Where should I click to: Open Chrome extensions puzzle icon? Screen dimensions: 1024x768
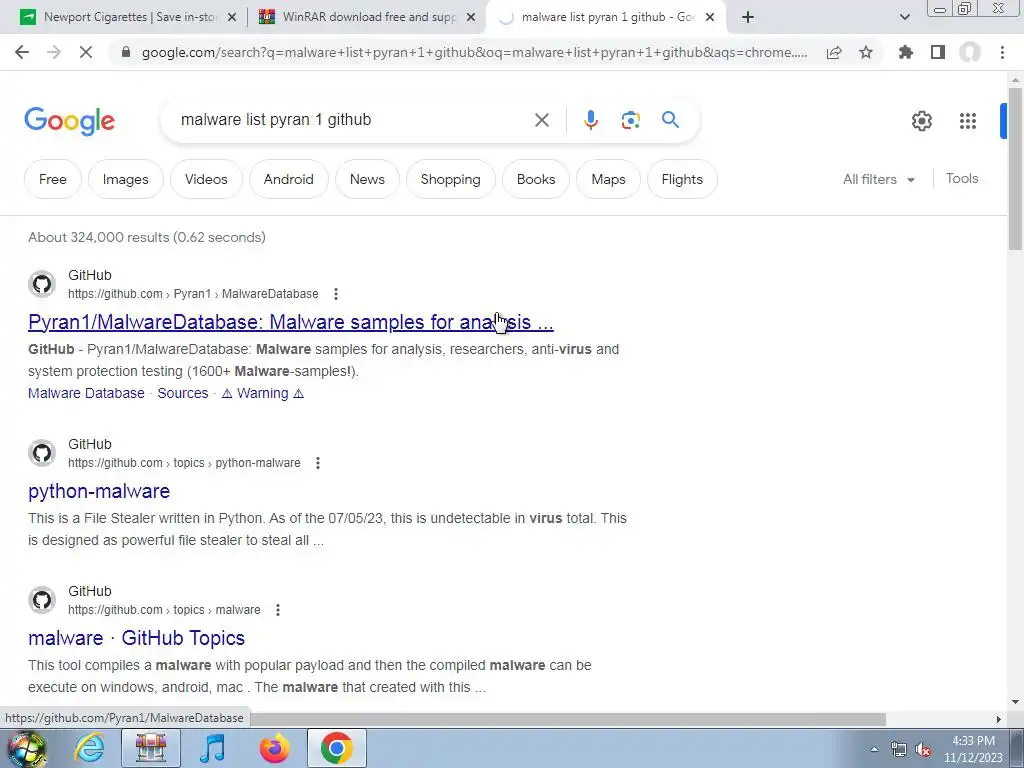(906, 52)
